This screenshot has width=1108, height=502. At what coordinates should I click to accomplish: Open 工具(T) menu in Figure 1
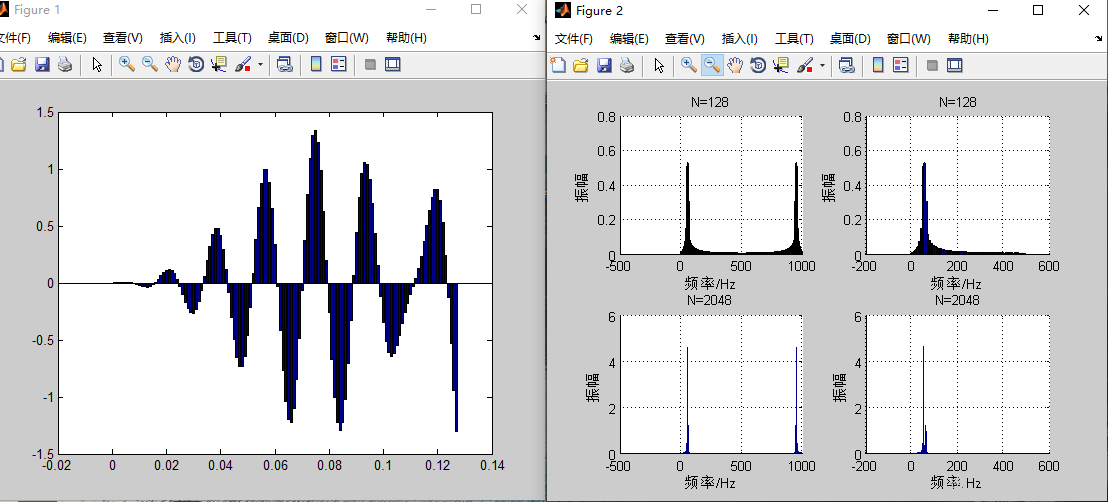[232, 38]
